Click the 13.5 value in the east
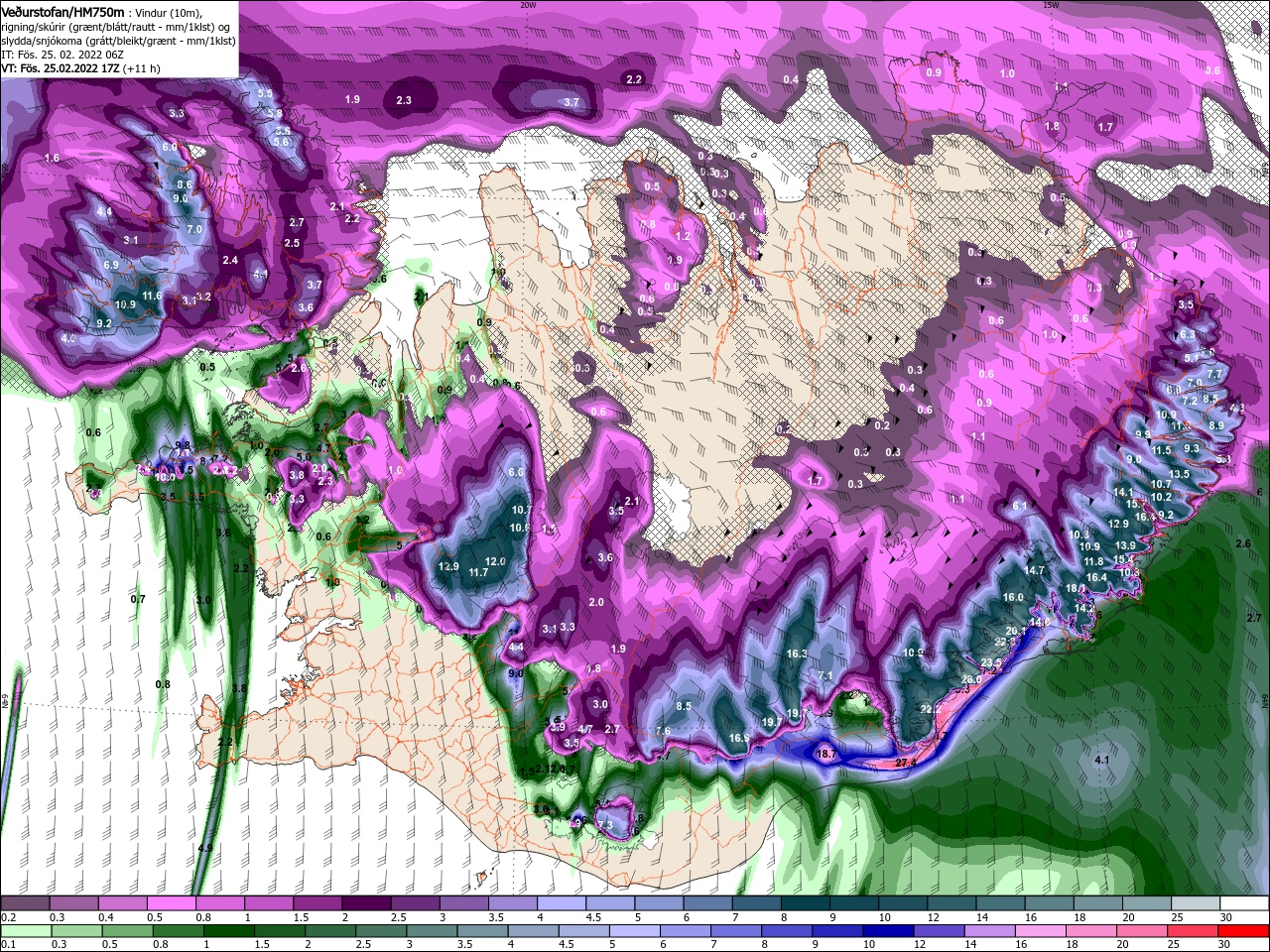 point(1179,474)
